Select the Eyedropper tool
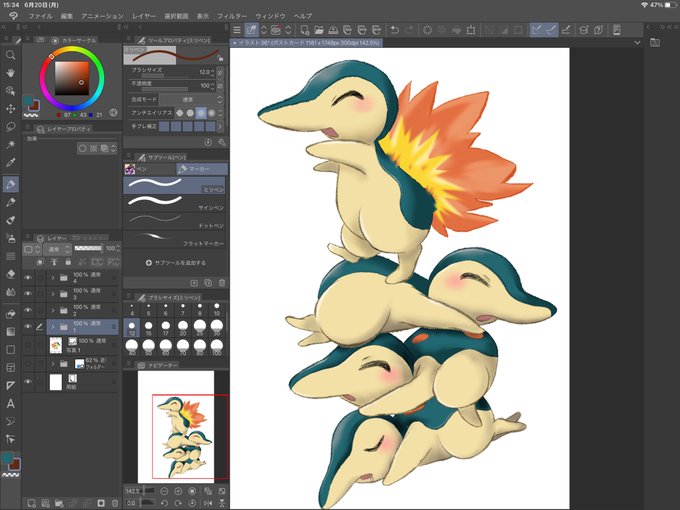 [10, 163]
